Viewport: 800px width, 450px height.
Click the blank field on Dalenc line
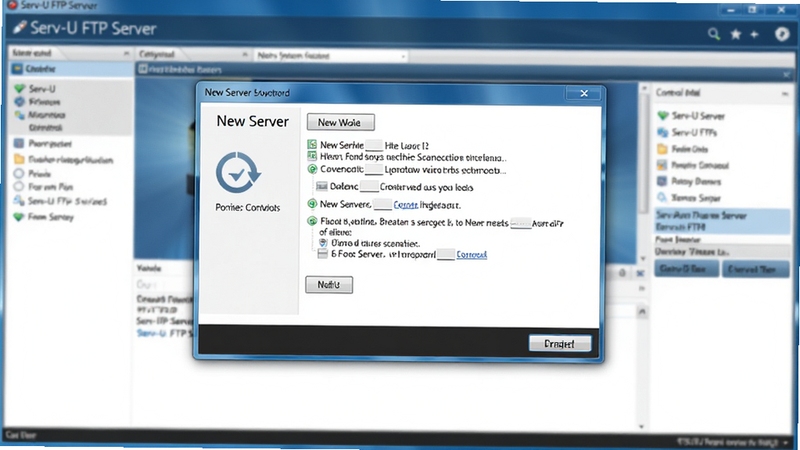pos(369,187)
